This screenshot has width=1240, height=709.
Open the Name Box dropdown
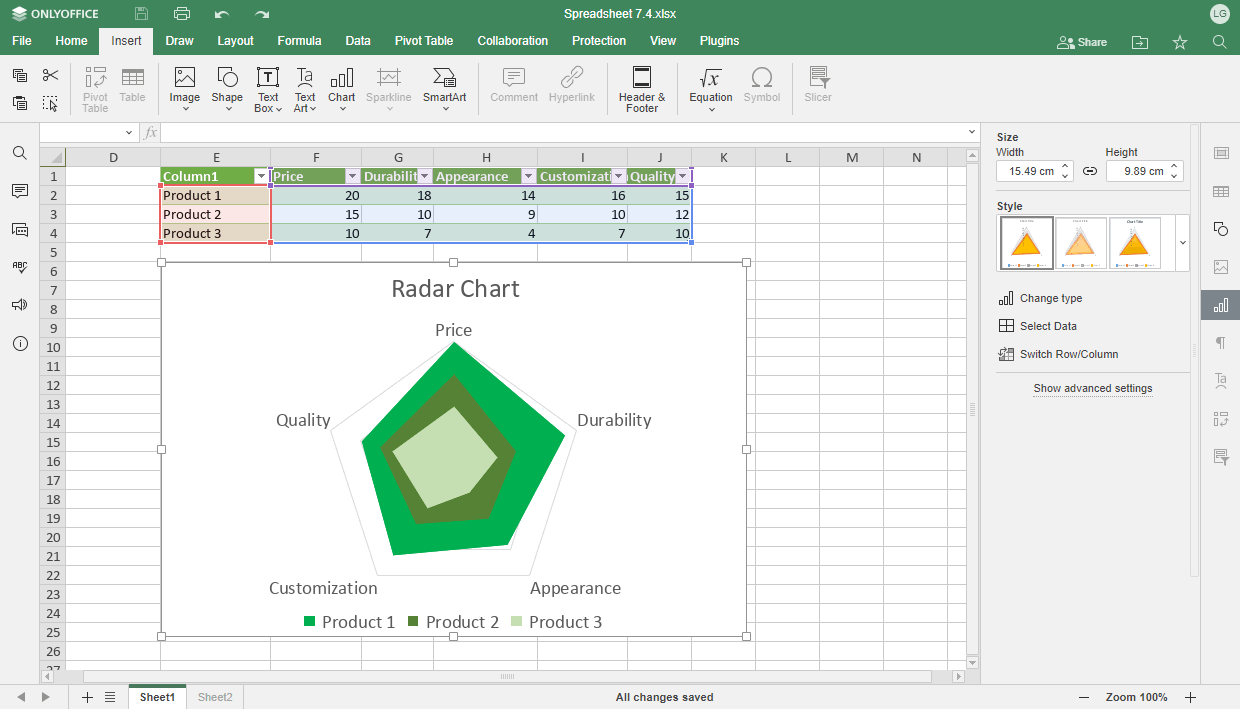(128, 131)
